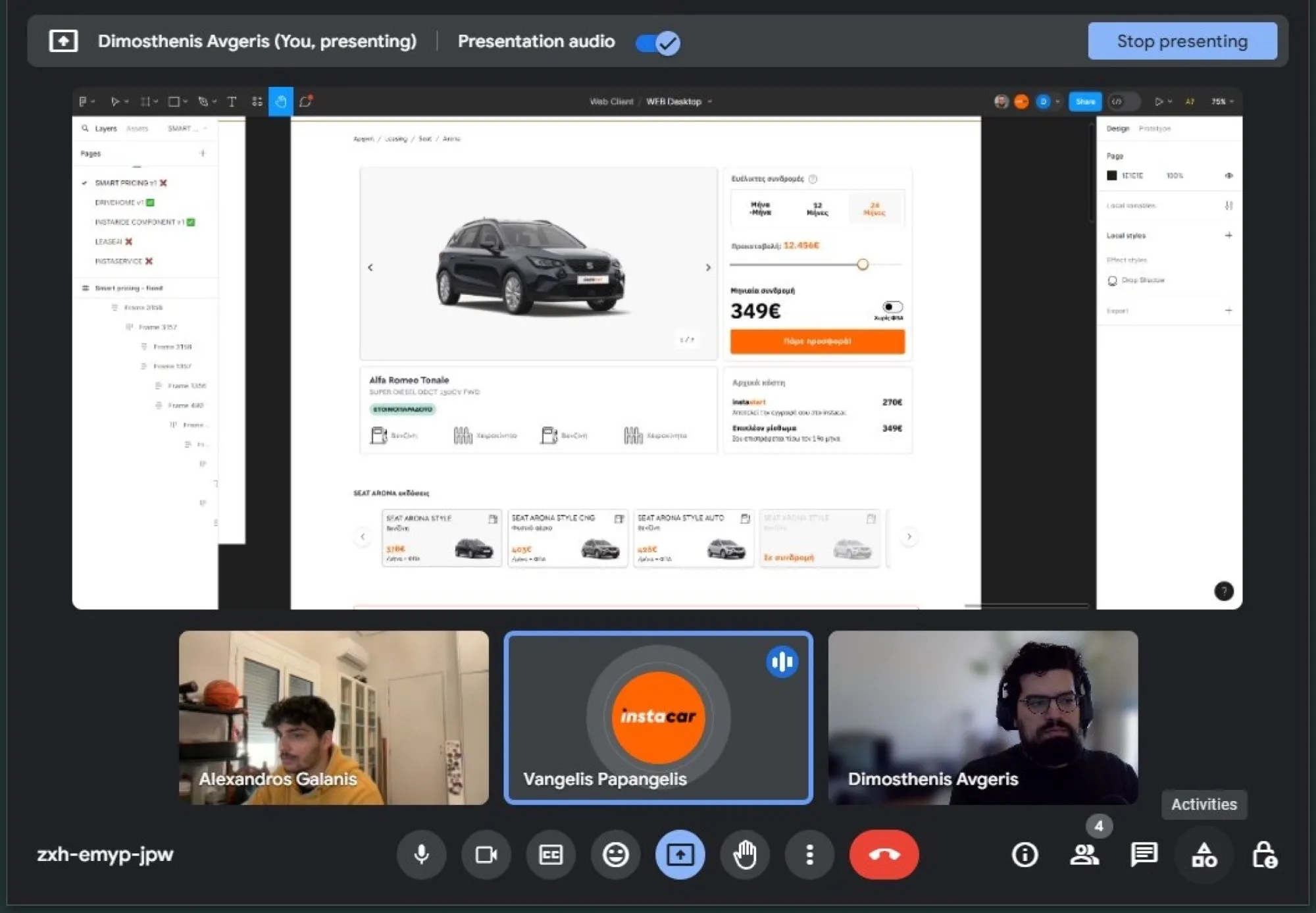This screenshot has width=1316, height=913.
Task: Toggle the microphone in Meet controls
Action: tap(421, 854)
